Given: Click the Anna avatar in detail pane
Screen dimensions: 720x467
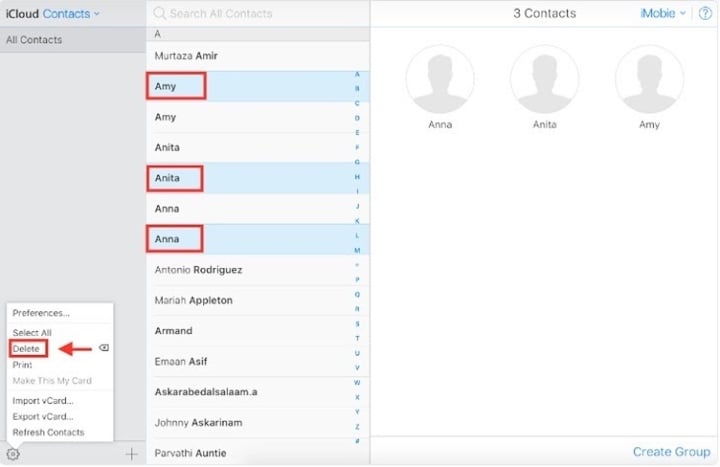Looking at the screenshot, I should (440, 79).
